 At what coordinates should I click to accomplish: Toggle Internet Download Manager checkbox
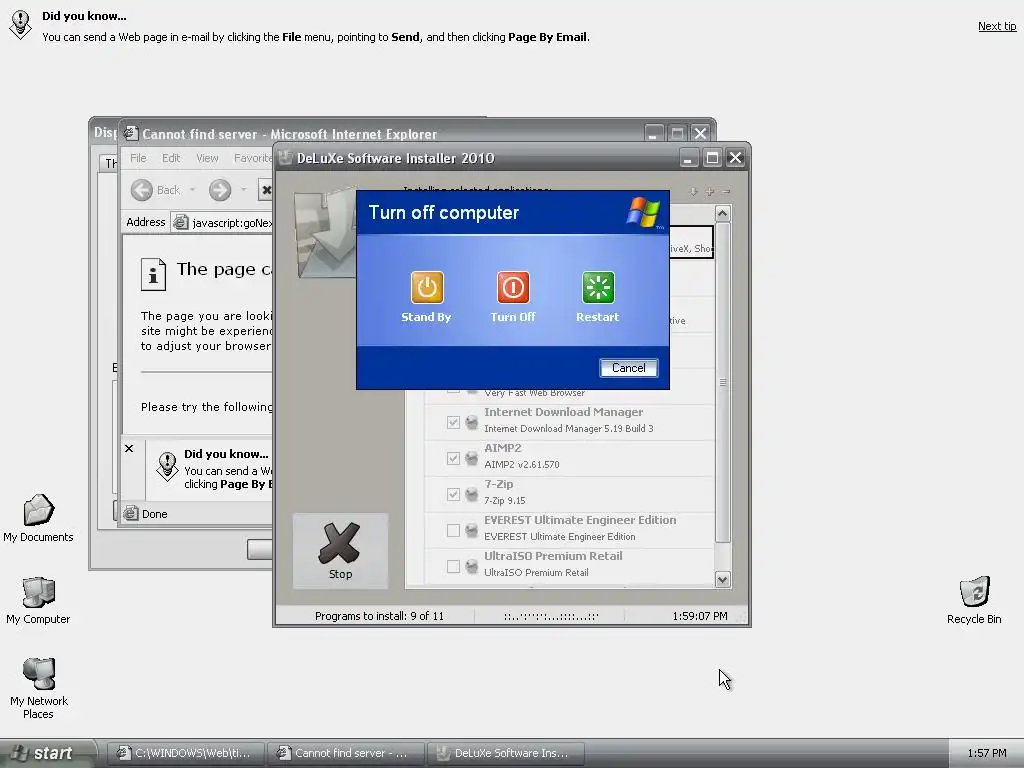[x=453, y=423]
